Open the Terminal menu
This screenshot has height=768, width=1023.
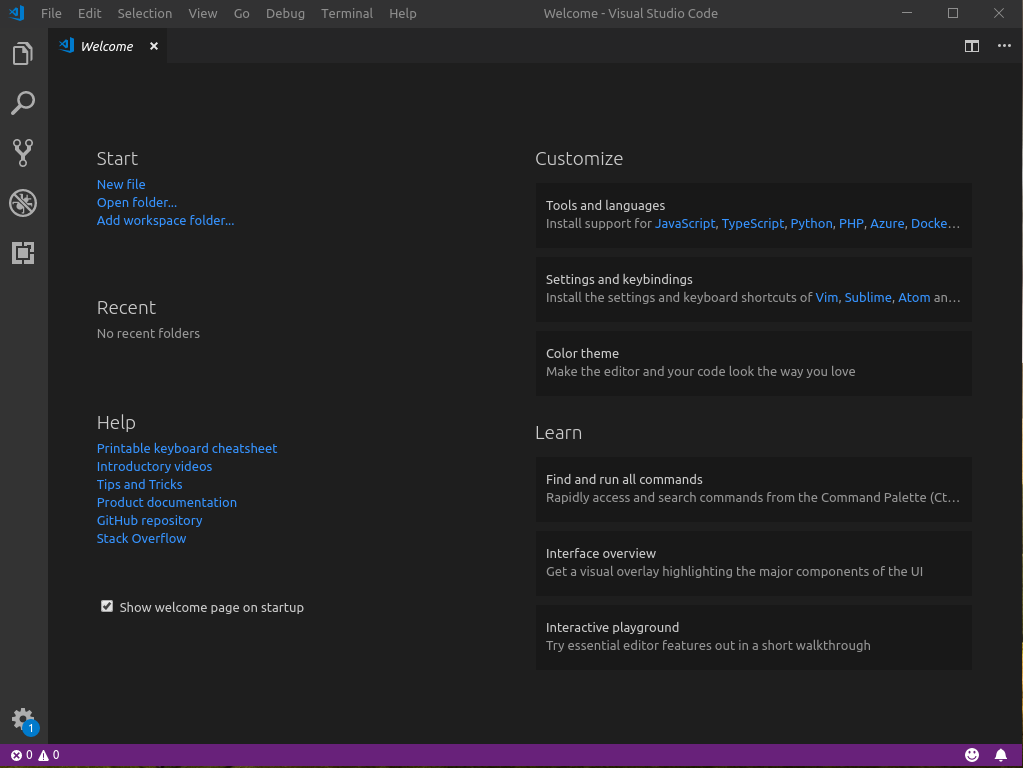[x=347, y=13]
